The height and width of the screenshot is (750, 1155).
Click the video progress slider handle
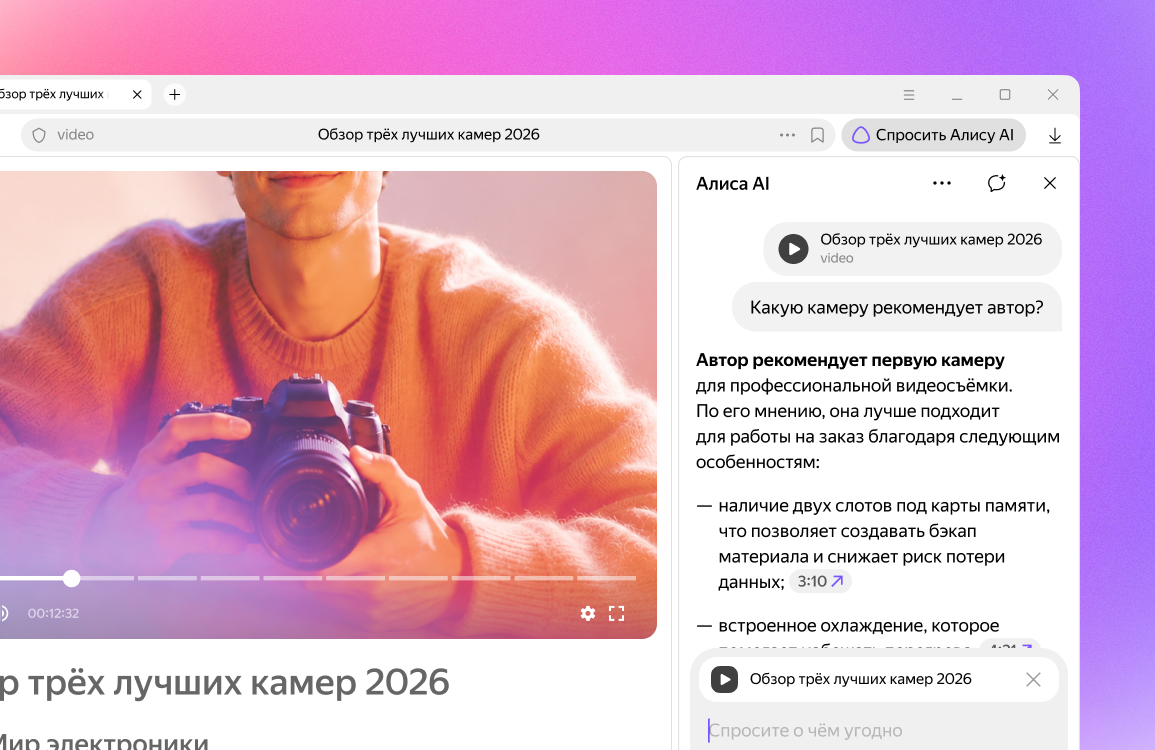(x=71, y=578)
